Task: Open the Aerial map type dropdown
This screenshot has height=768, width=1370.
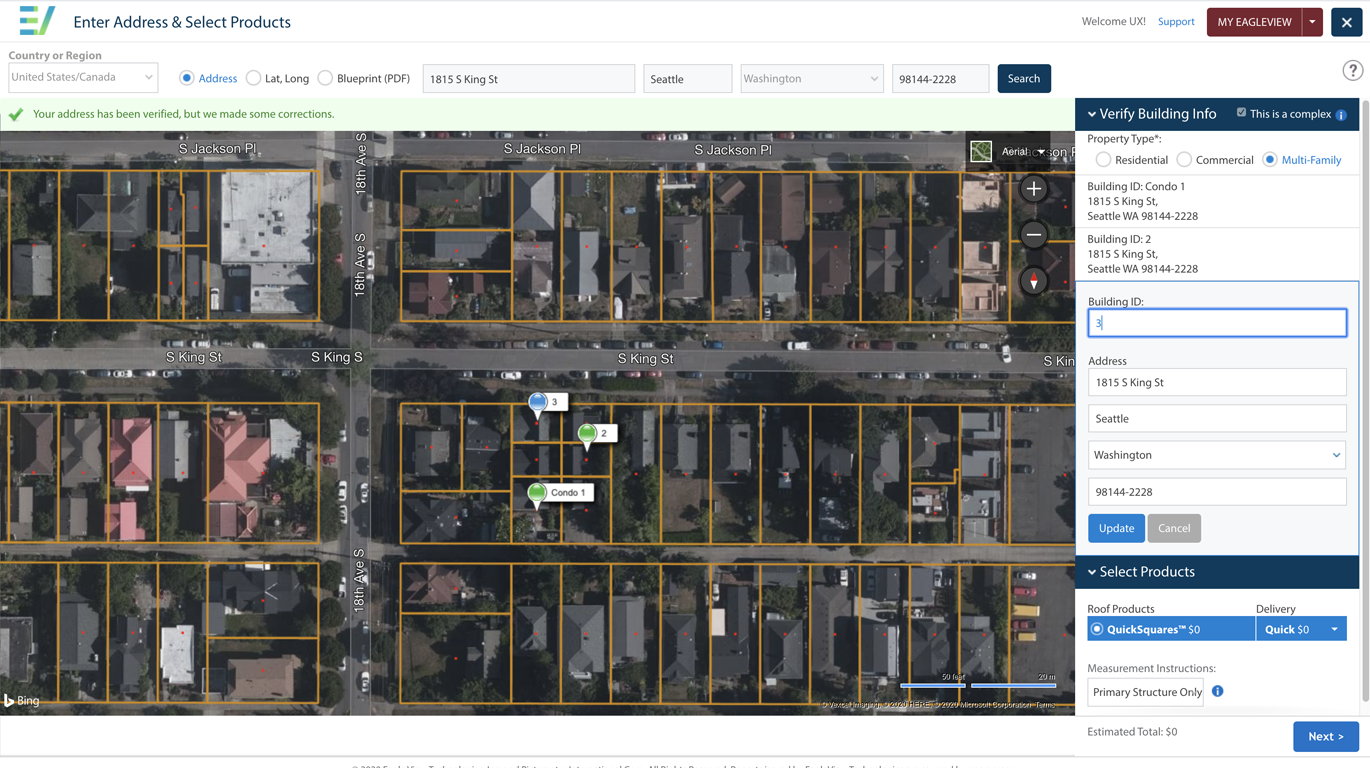Action: (x=1041, y=152)
